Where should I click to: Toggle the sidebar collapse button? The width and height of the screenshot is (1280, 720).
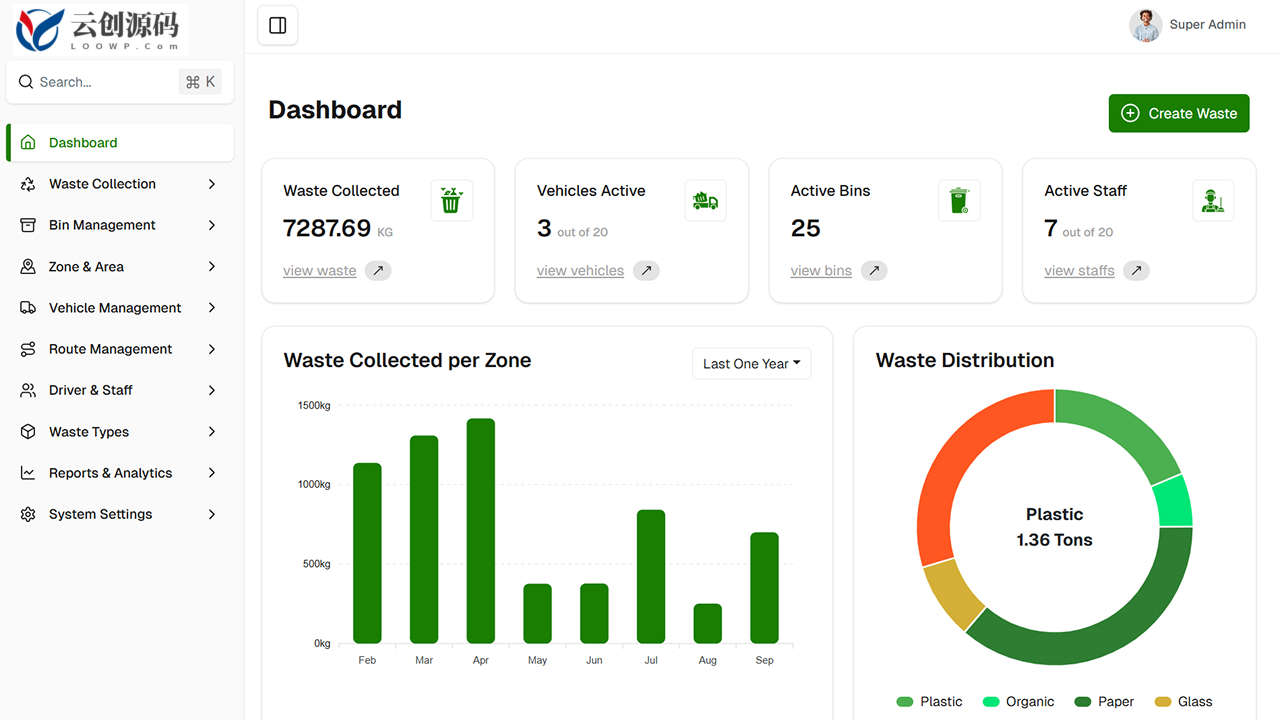coord(278,26)
